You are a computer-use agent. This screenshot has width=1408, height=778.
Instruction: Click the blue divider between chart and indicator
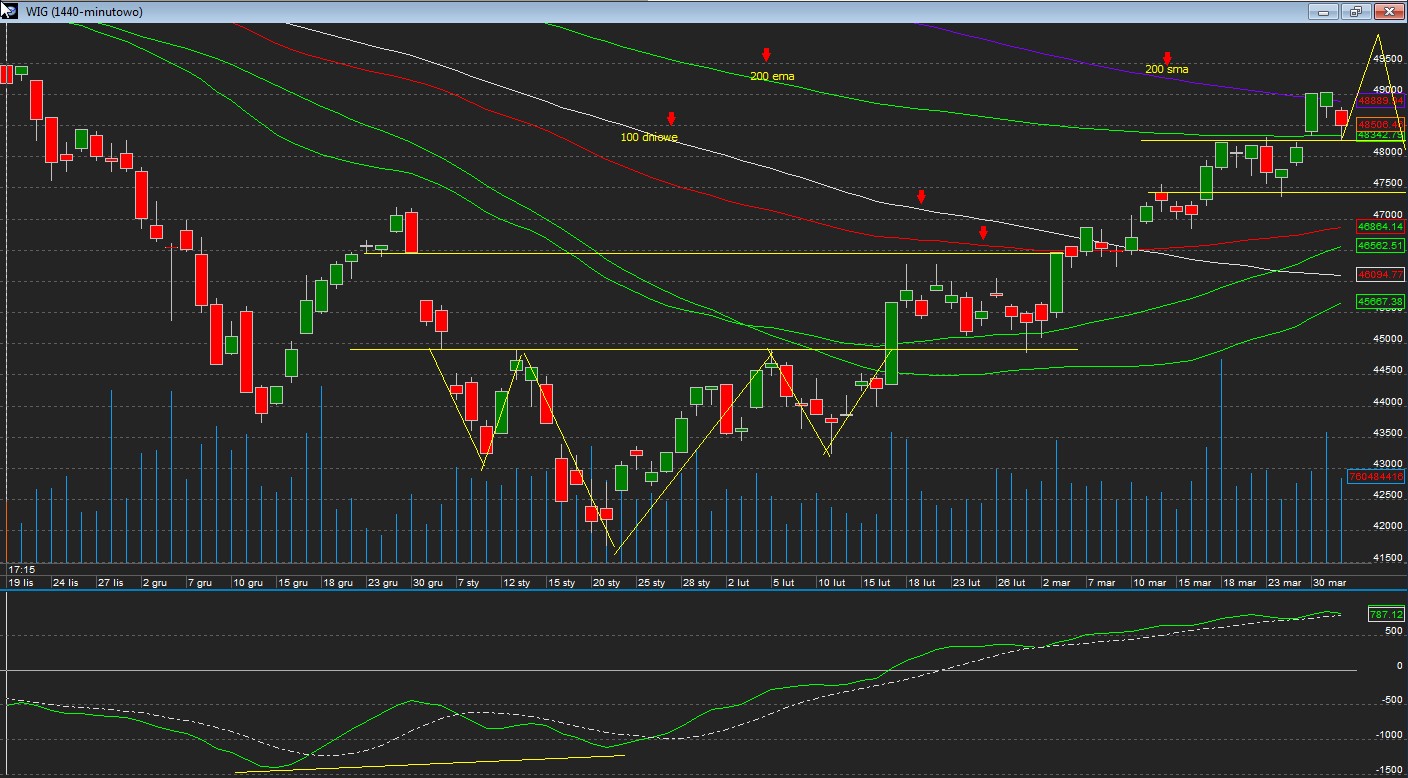[x=700, y=590]
